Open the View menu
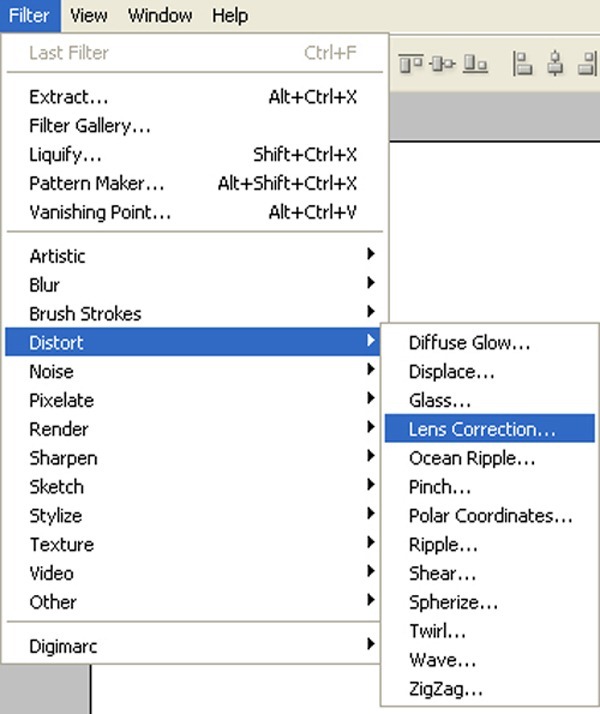The height and width of the screenshot is (714, 600). point(89,15)
